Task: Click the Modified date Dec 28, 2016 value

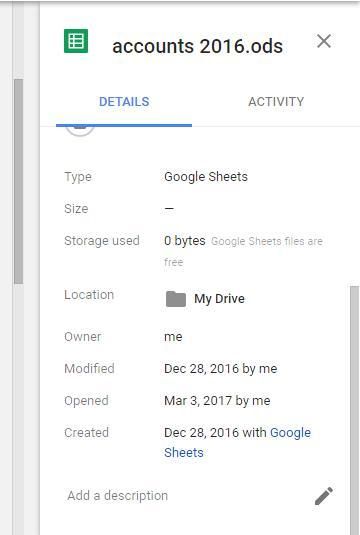Action: tap(201, 369)
